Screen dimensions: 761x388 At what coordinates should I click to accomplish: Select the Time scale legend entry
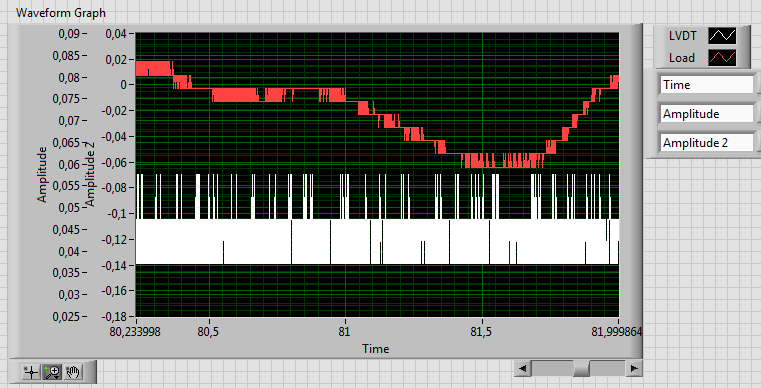tap(706, 85)
